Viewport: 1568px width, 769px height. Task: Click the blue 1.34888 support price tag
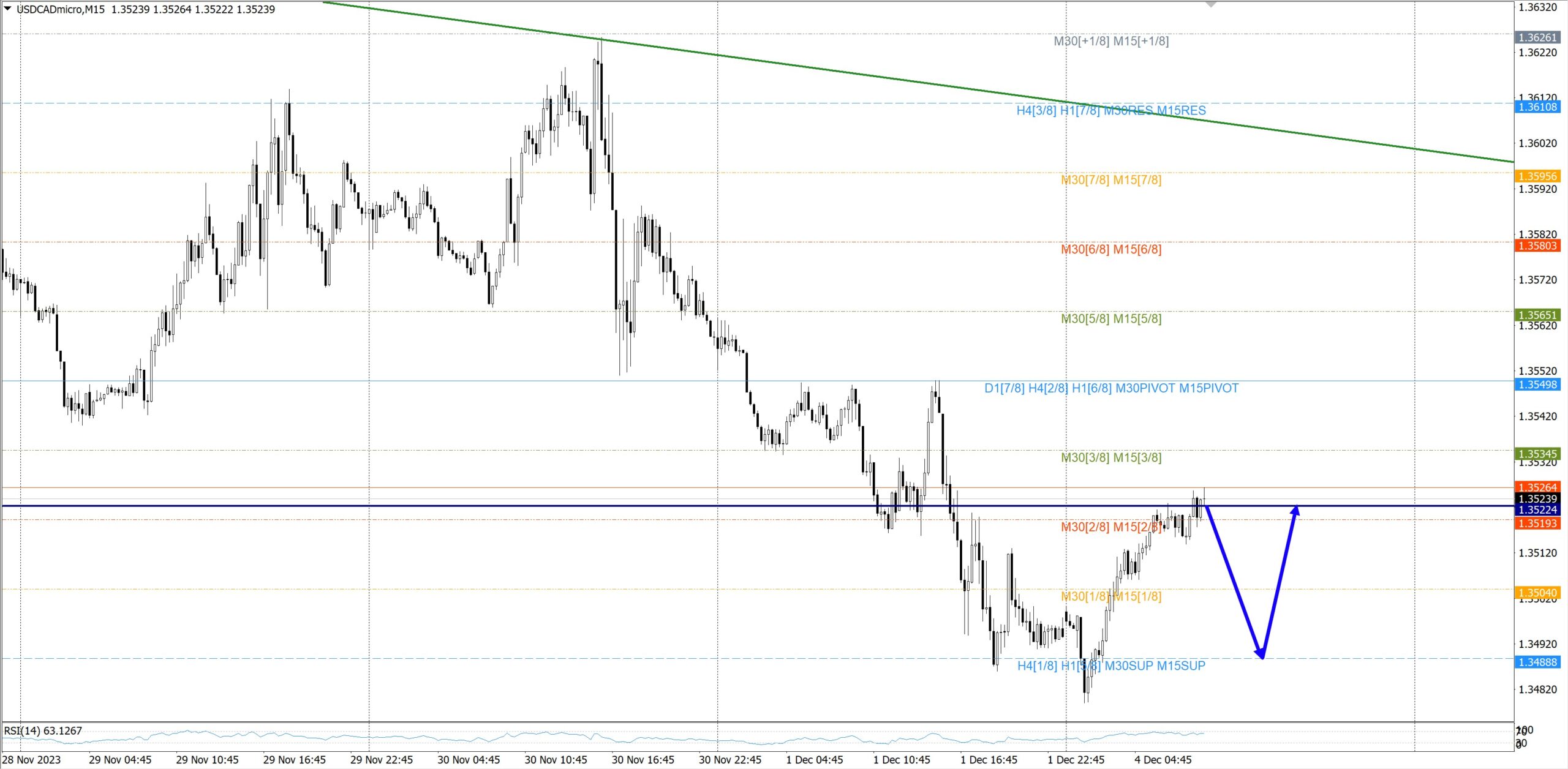point(1537,662)
